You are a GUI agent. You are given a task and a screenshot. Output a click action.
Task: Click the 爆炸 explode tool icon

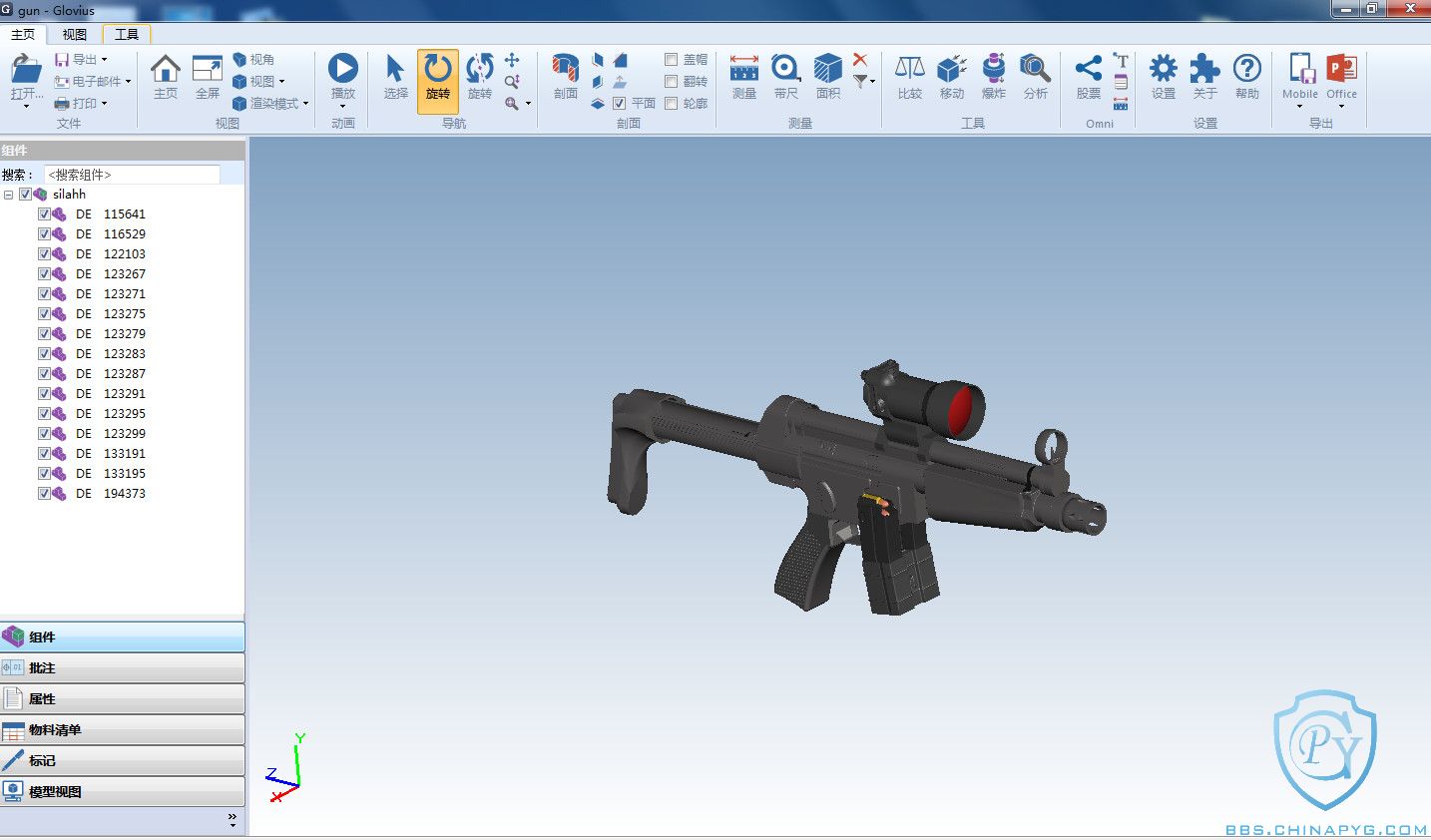(994, 69)
